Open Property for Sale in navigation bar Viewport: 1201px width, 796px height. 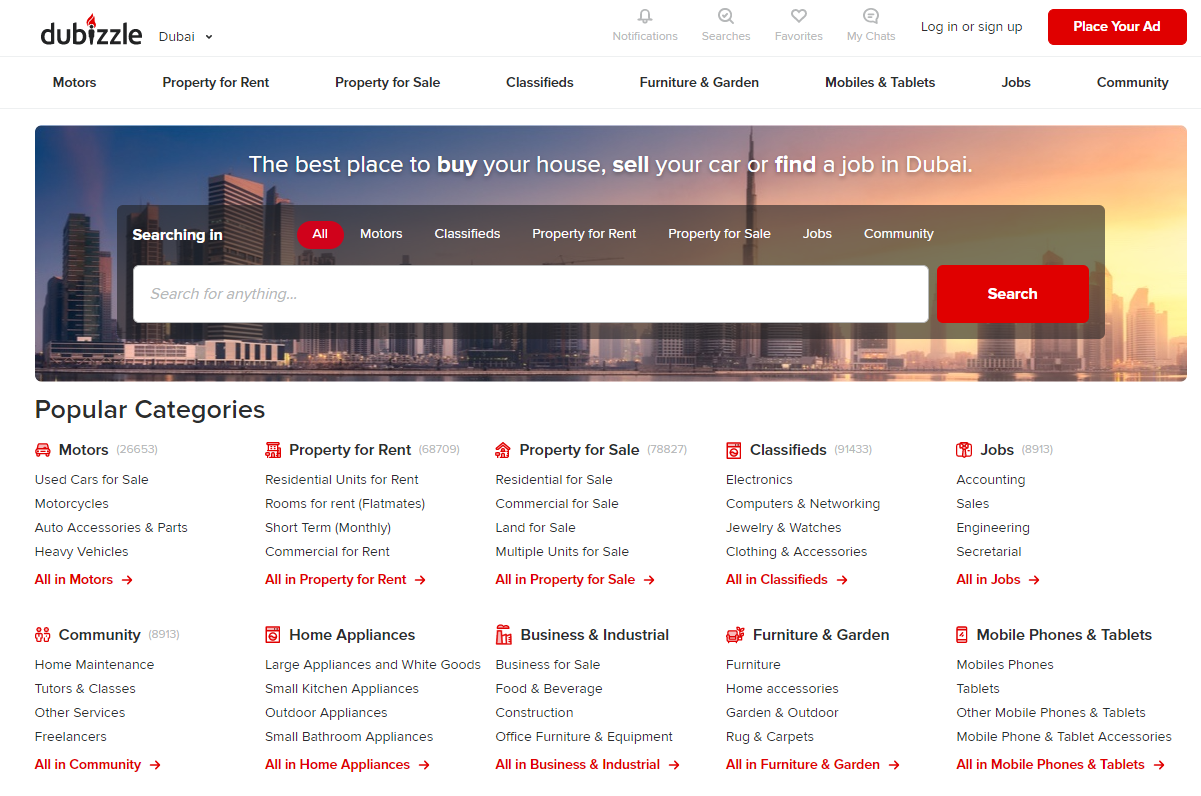tap(388, 83)
